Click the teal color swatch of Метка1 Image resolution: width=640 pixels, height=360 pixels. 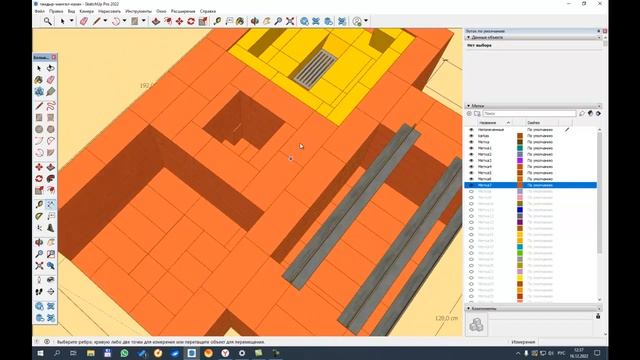point(520,148)
